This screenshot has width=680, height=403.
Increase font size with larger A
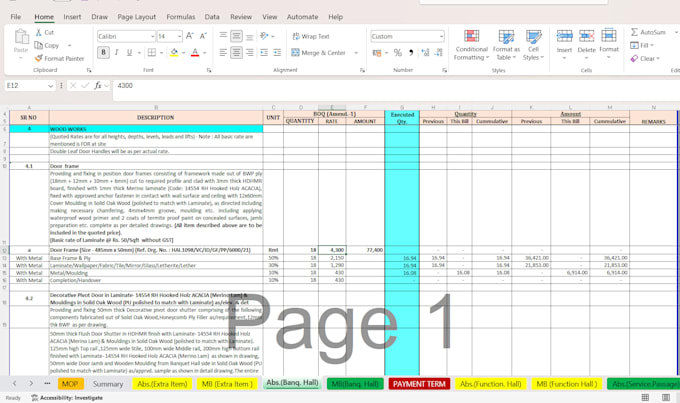pos(190,36)
